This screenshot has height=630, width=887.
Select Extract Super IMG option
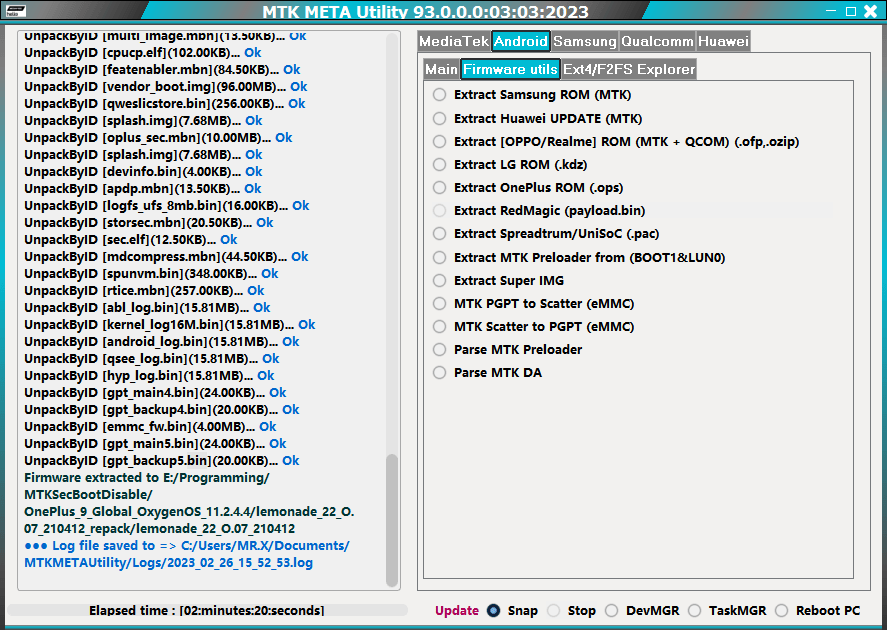click(439, 280)
